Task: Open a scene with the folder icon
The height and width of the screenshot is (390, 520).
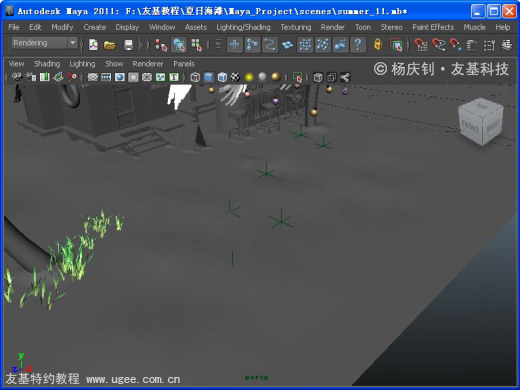Action: click(x=110, y=45)
